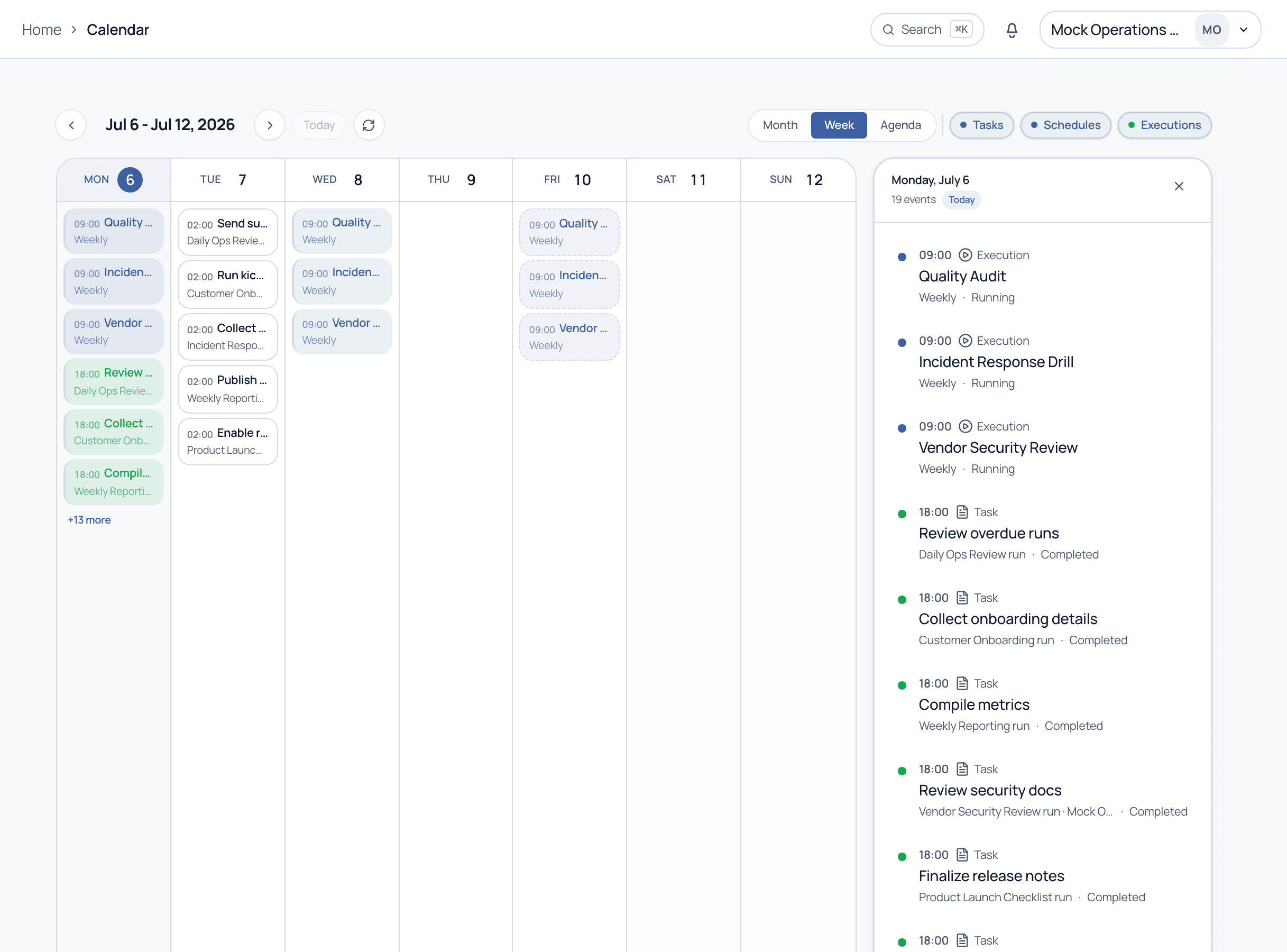The image size is (1287, 952).
Task: Open Tuesday 02:00 Collect Incident Response event
Action: coord(227,336)
